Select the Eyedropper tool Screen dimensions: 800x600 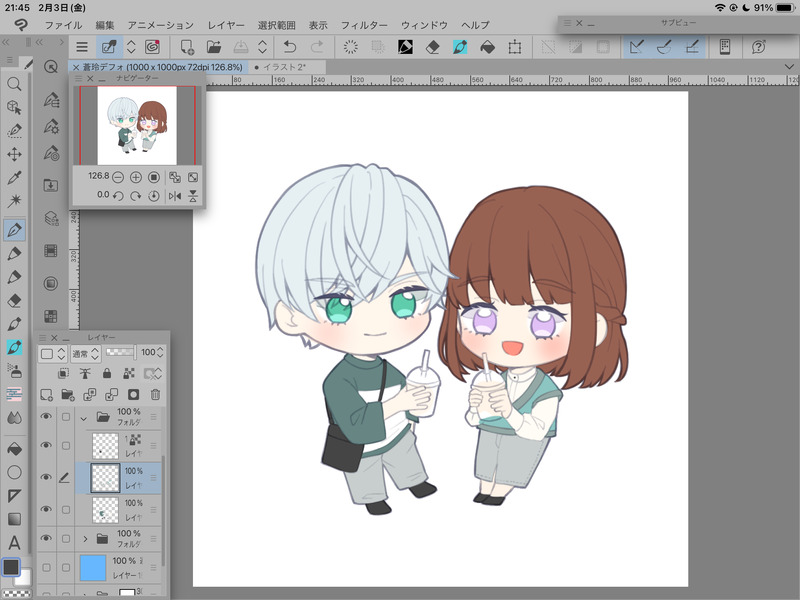14,178
